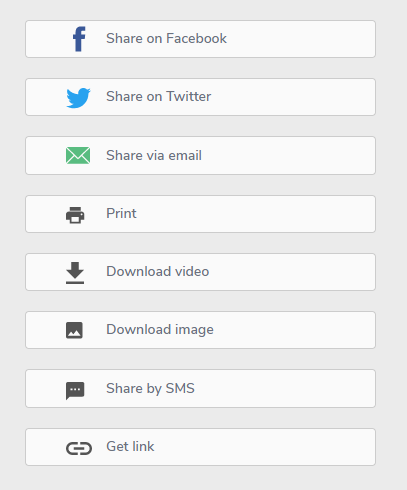The image size is (407, 490).
Task: Start Download video
Action: 200,272
